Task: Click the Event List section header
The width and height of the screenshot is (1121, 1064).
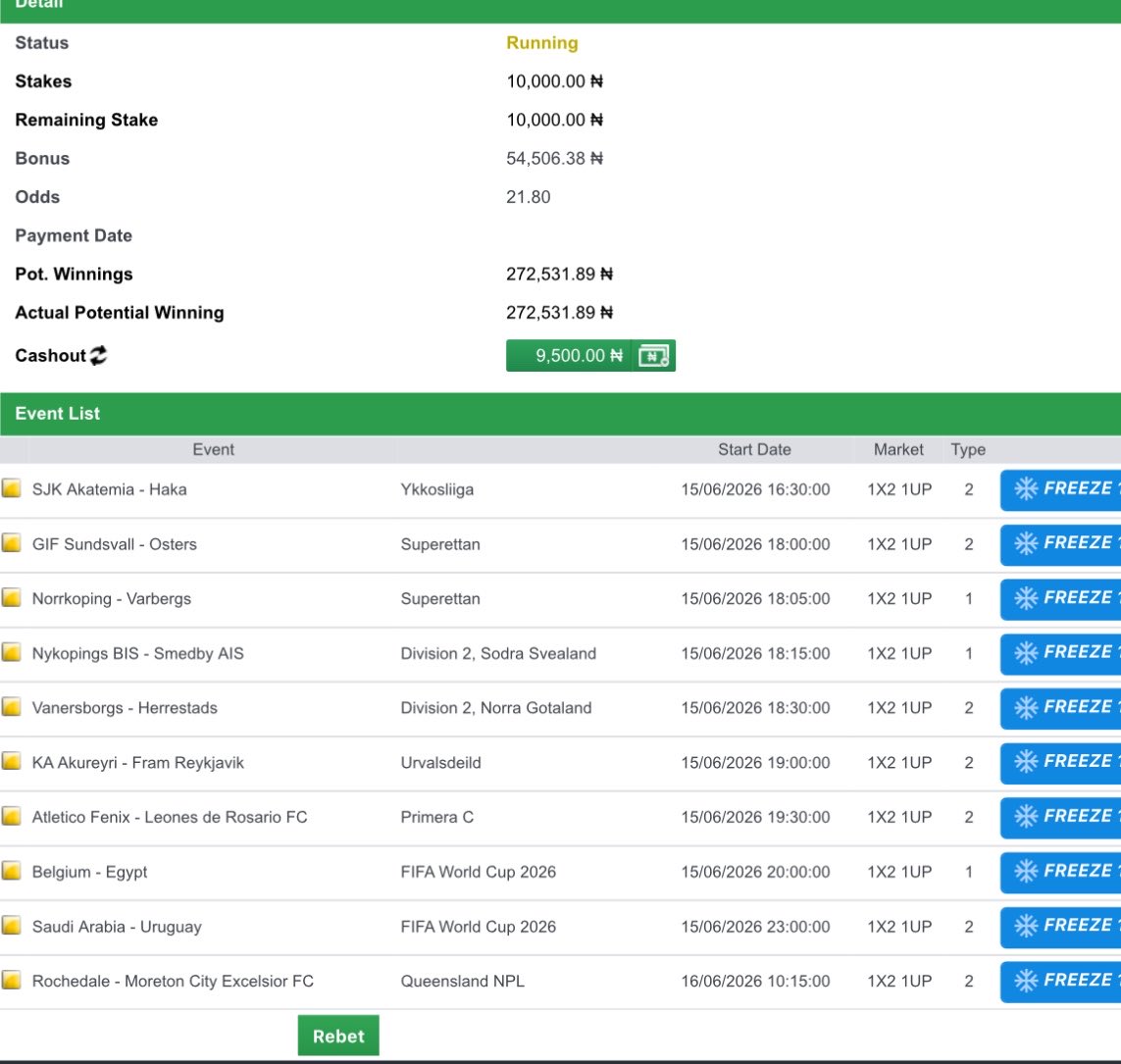Action: point(561,413)
